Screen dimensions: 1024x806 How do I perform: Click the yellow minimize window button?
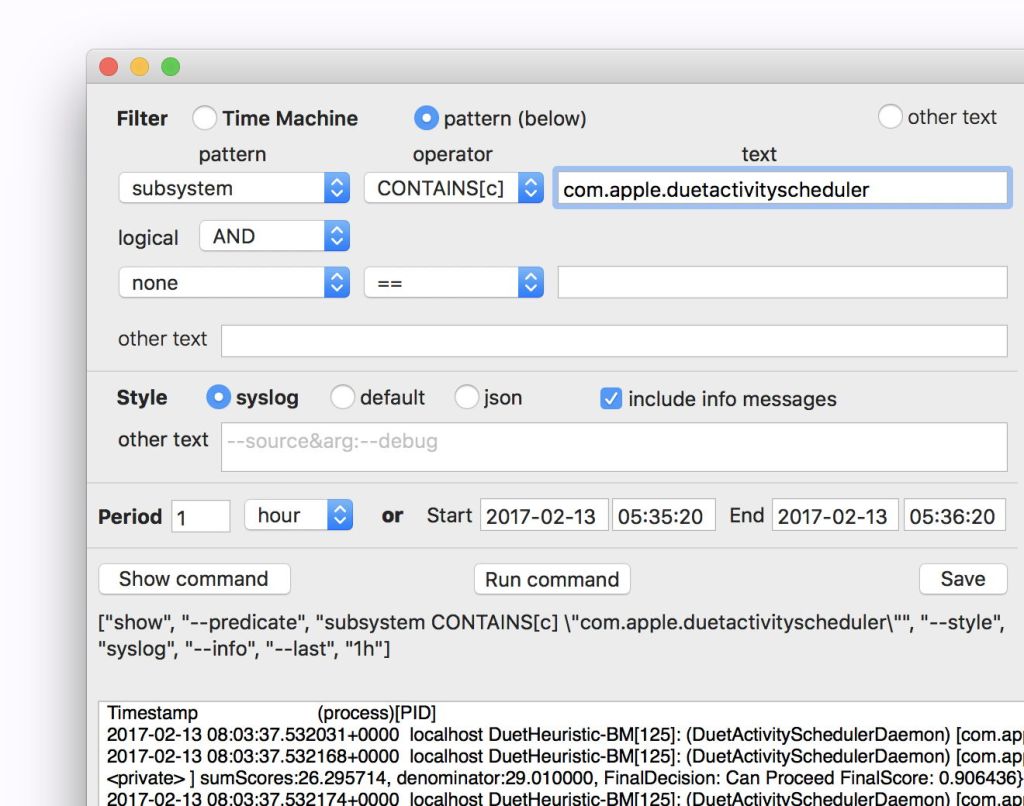point(140,67)
